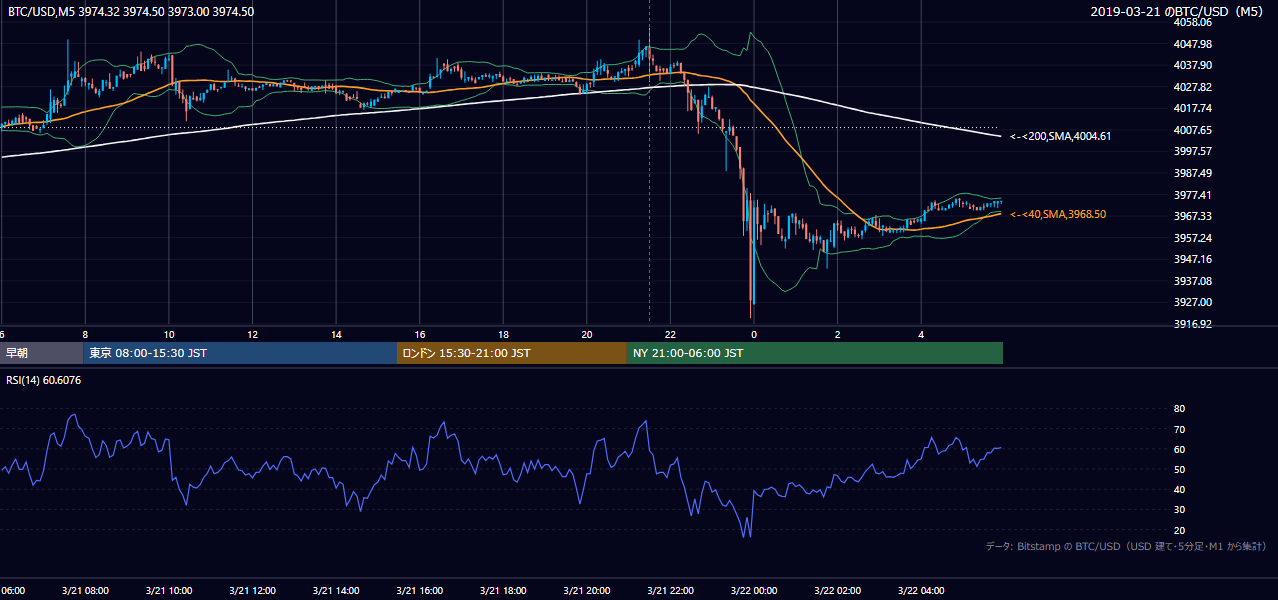Screen dimensions: 1278x600
Task: Click date label 3/22 00:00
Action: (754, 591)
